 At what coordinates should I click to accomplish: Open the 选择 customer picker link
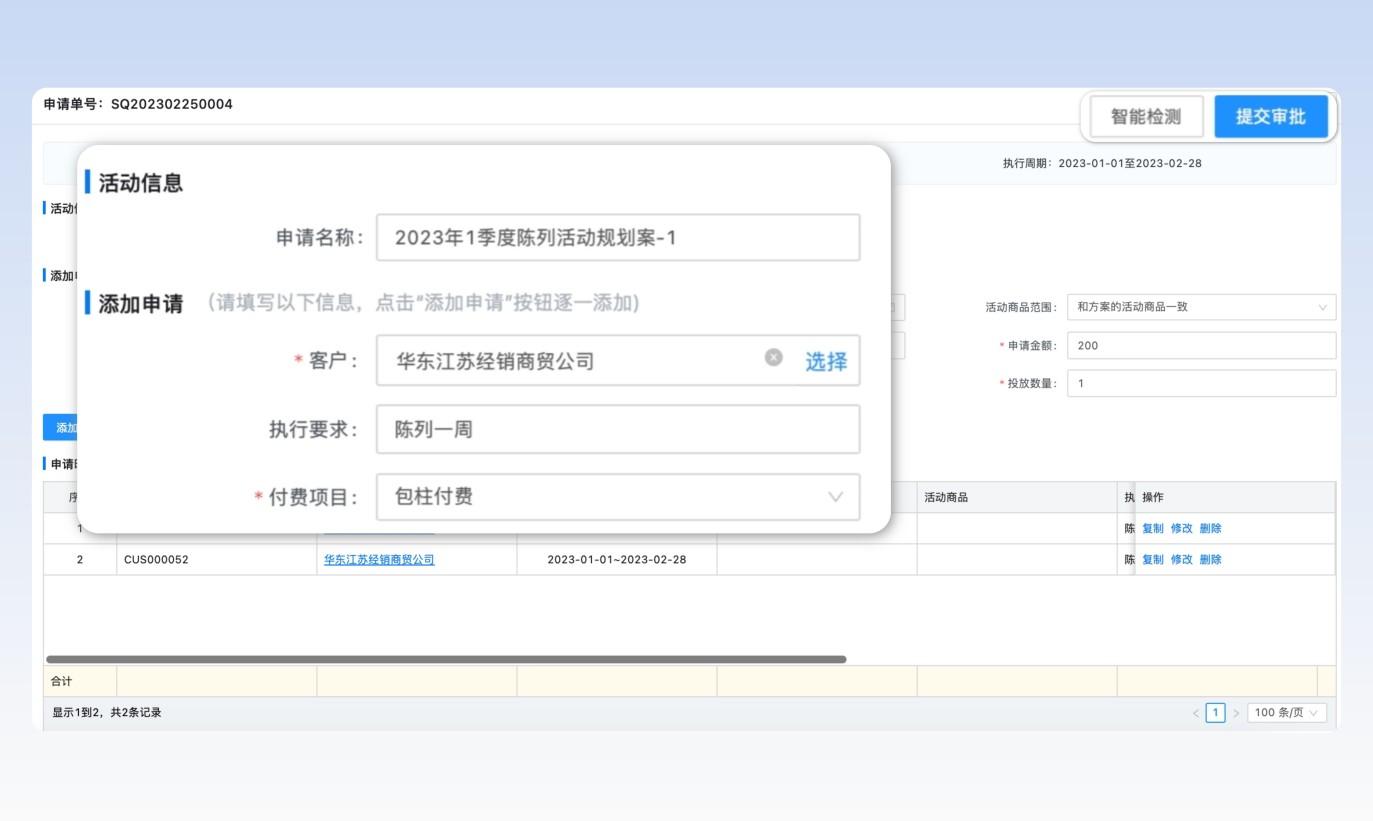click(824, 361)
